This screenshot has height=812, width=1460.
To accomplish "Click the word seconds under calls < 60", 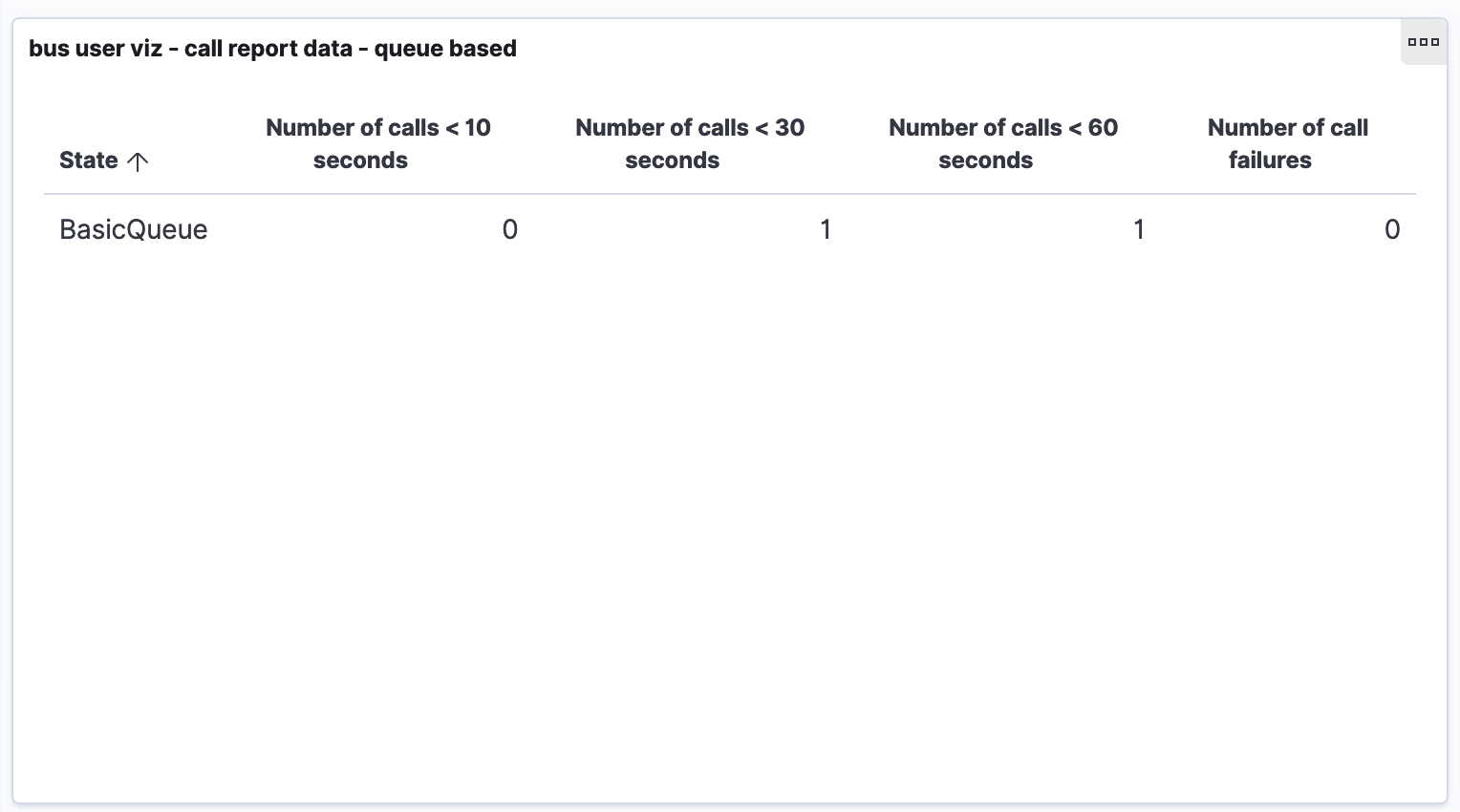I will (985, 160).
